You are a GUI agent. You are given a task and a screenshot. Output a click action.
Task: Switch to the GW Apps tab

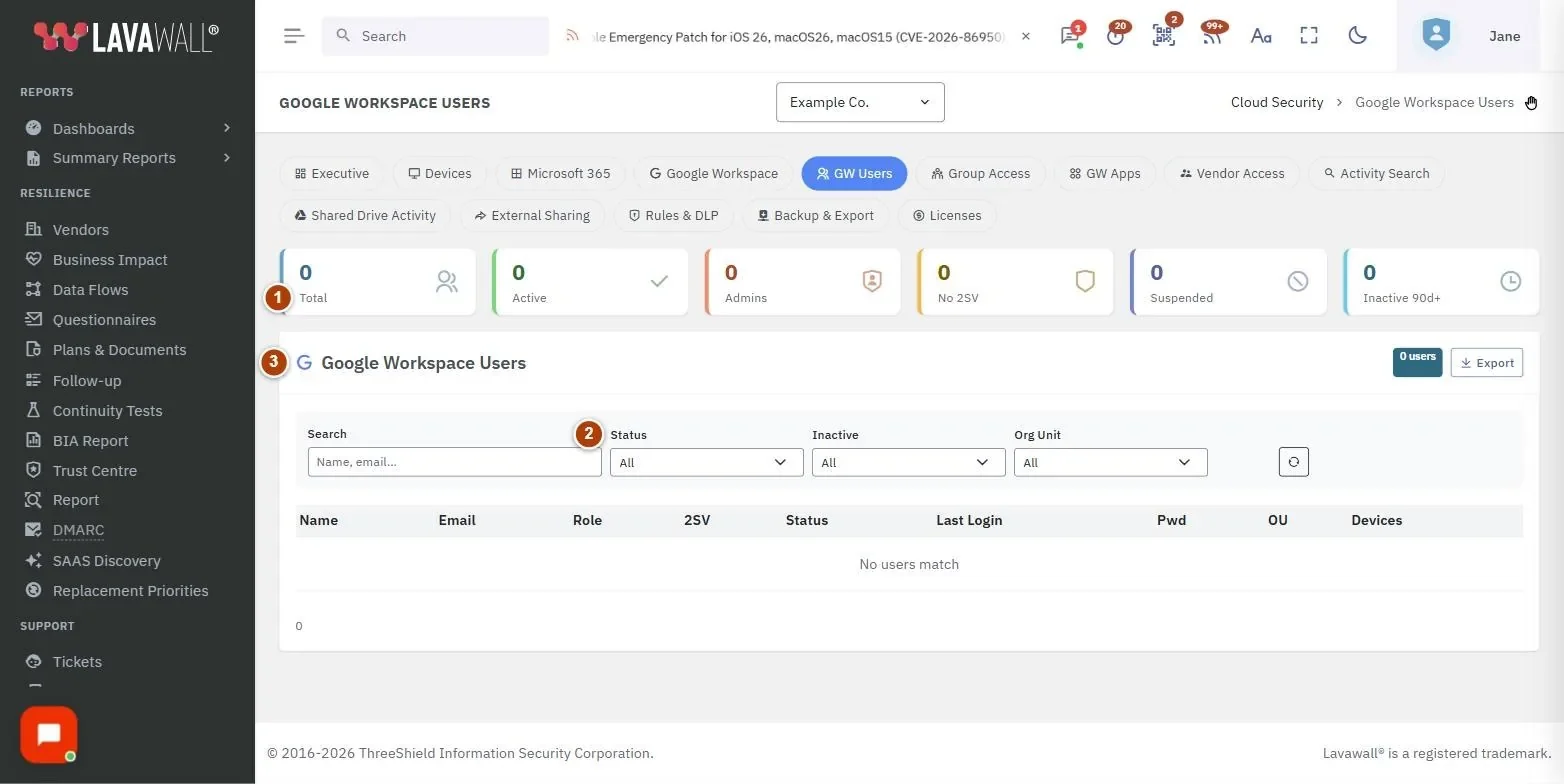point(1104,173)
